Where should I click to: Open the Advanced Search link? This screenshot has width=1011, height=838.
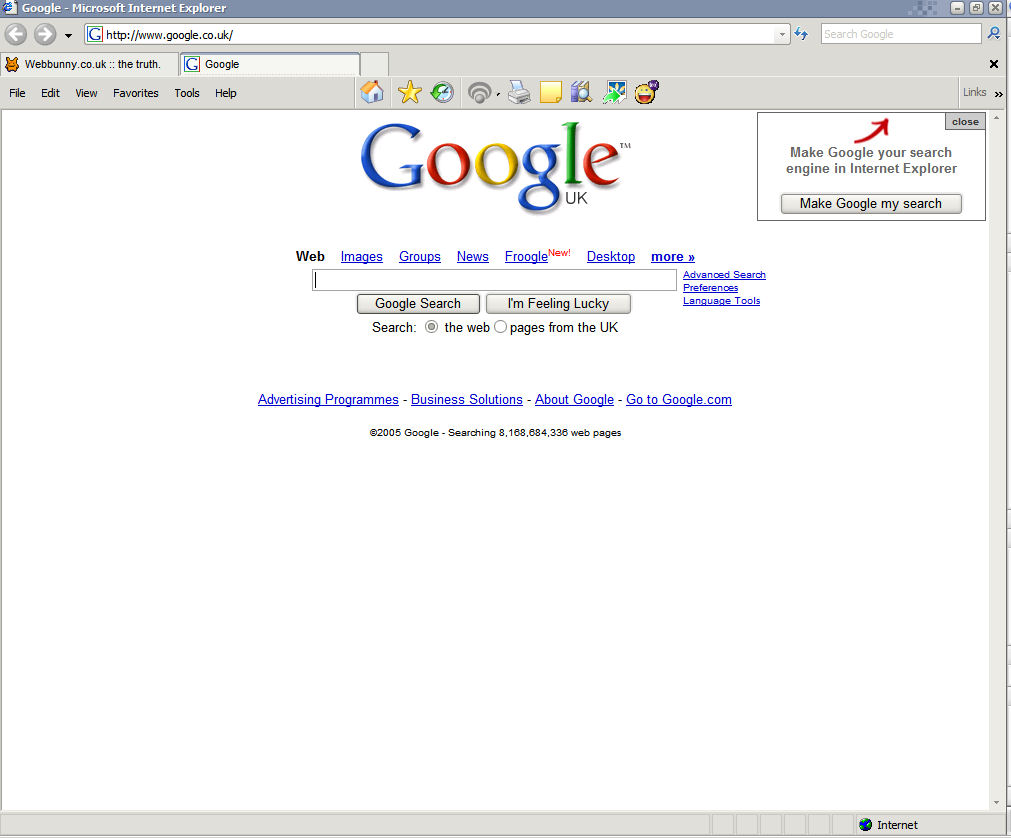[724, 275]
